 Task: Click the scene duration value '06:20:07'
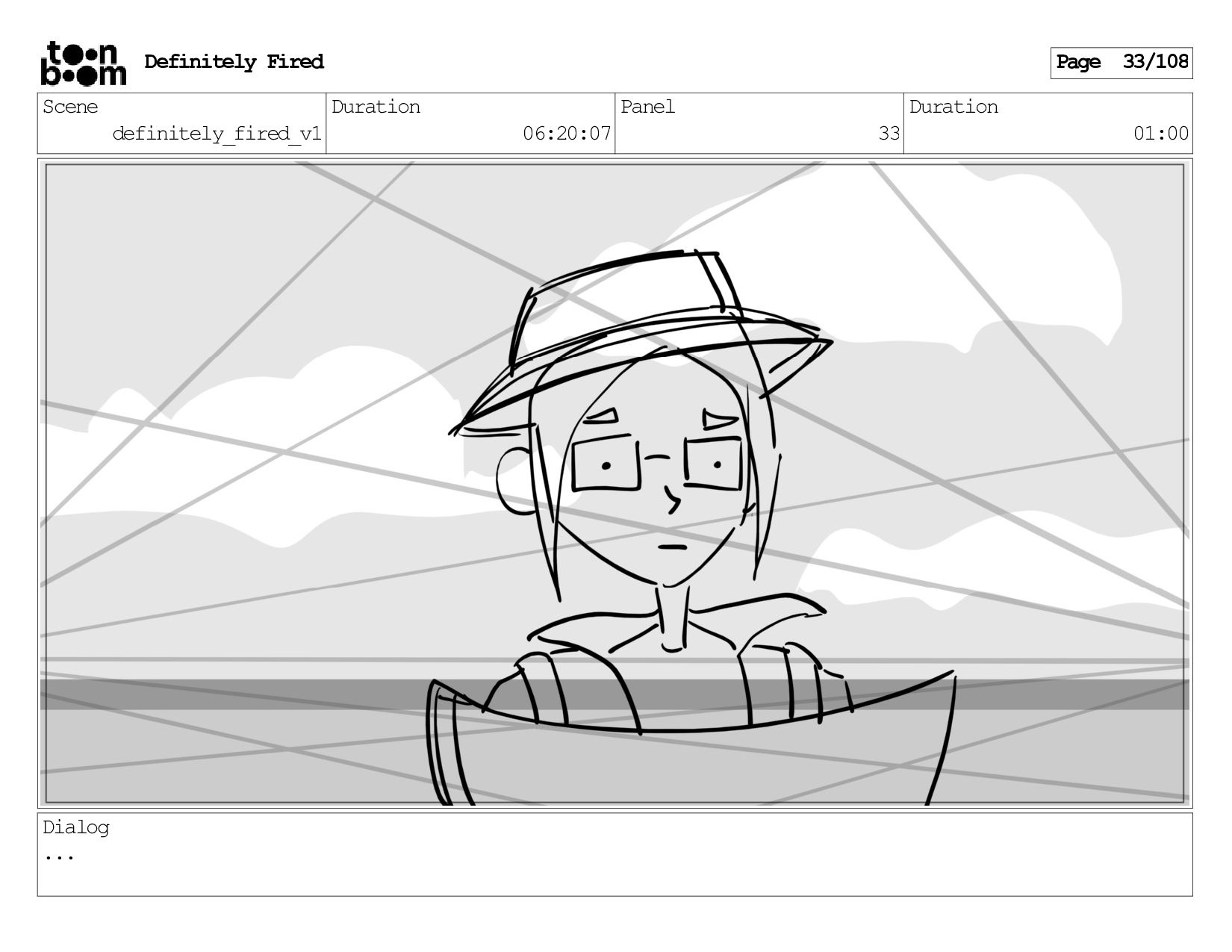(567, 134)
